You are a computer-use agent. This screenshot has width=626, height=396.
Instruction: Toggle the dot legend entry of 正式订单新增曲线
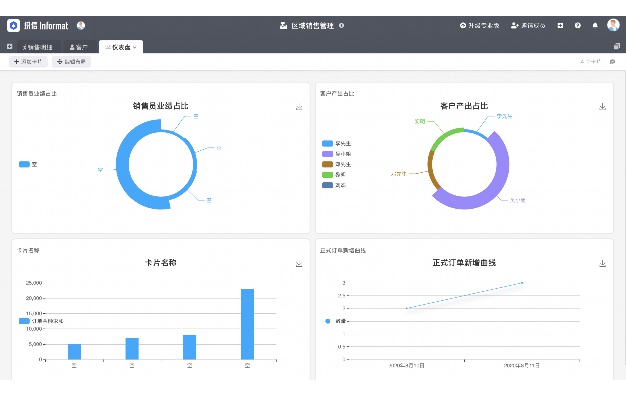pos(335,321)
